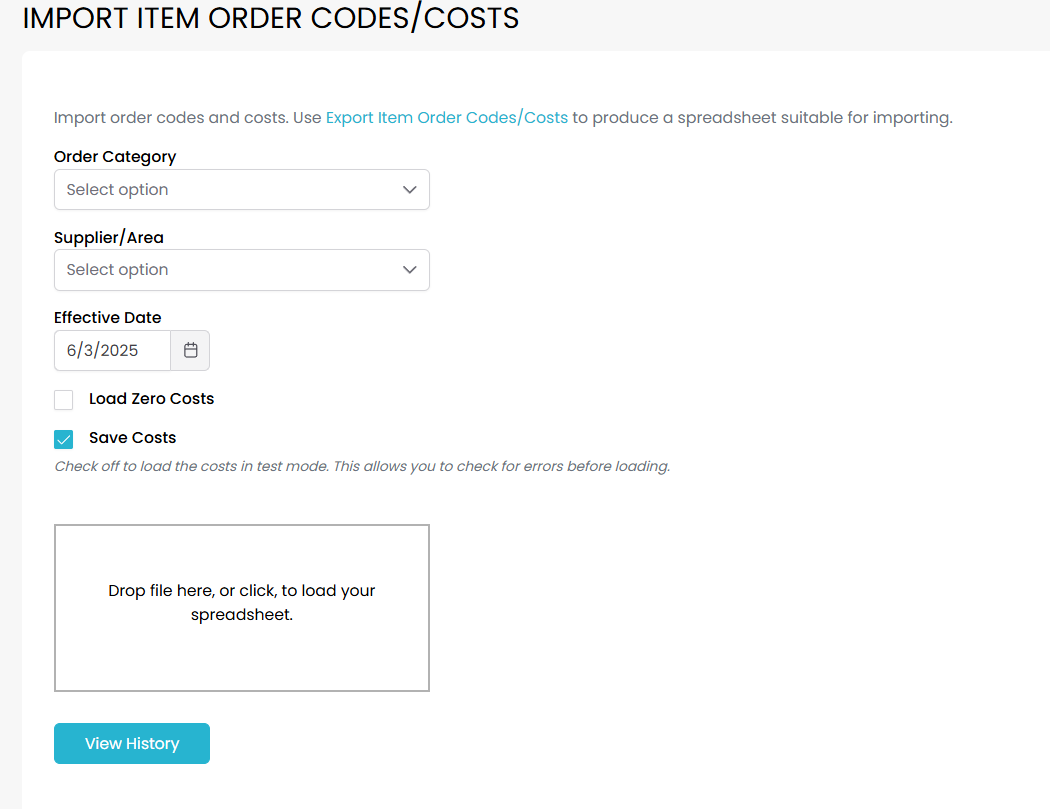Click the Effective Date input field
Screen dimensions: 1050x809
pyautogui.click(x=111, y=351)
